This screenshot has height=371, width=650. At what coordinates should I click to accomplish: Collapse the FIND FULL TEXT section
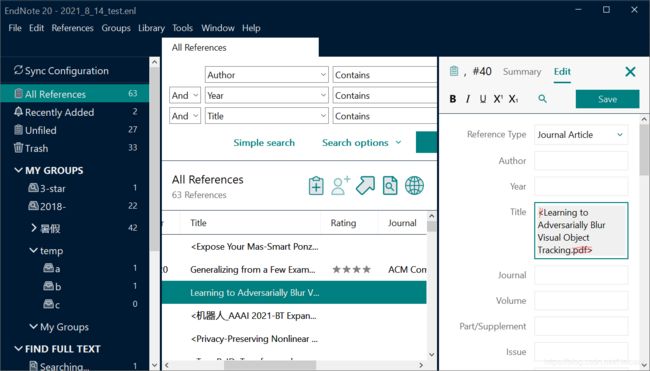18,349
